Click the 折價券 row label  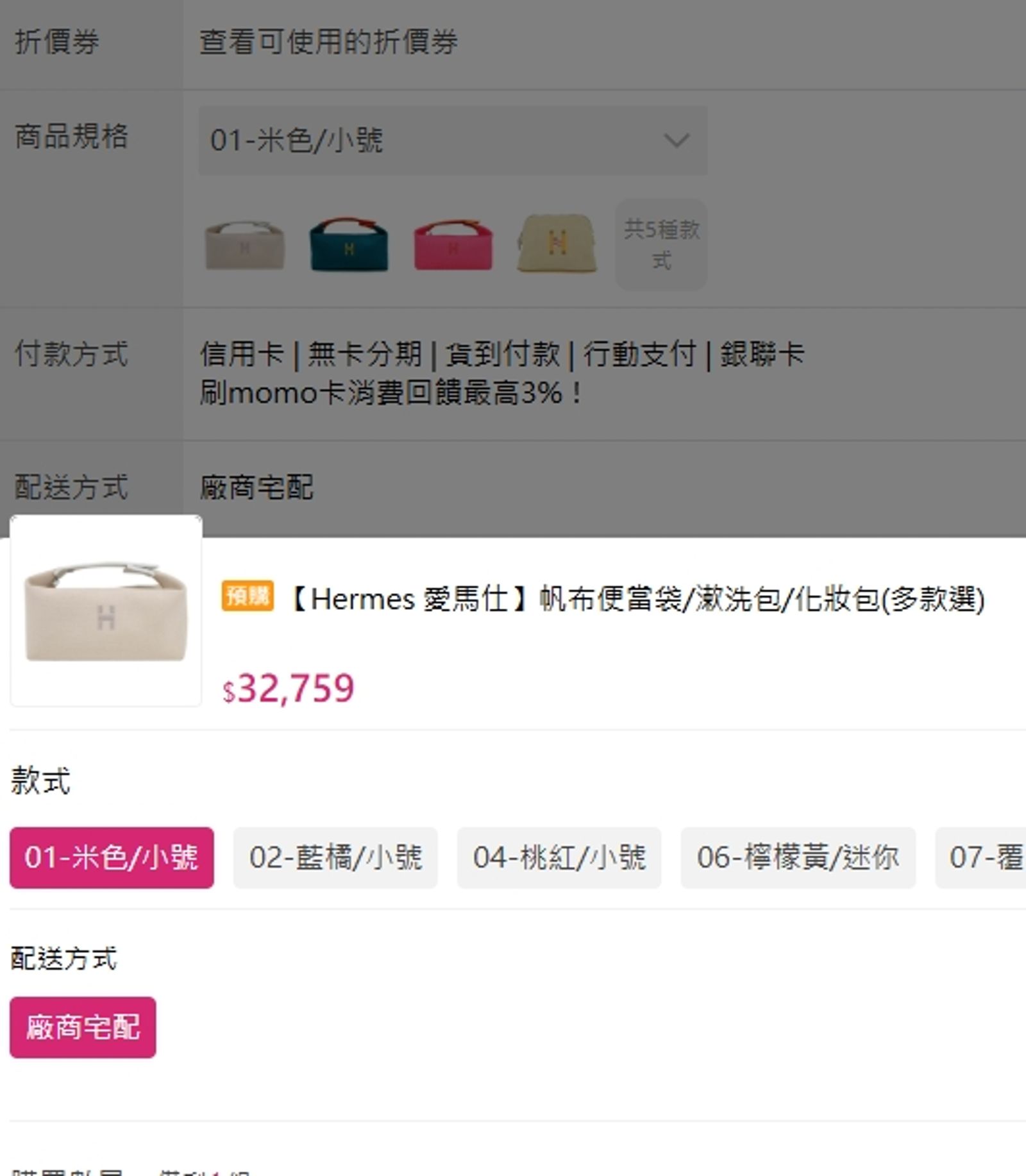[57, 42]
